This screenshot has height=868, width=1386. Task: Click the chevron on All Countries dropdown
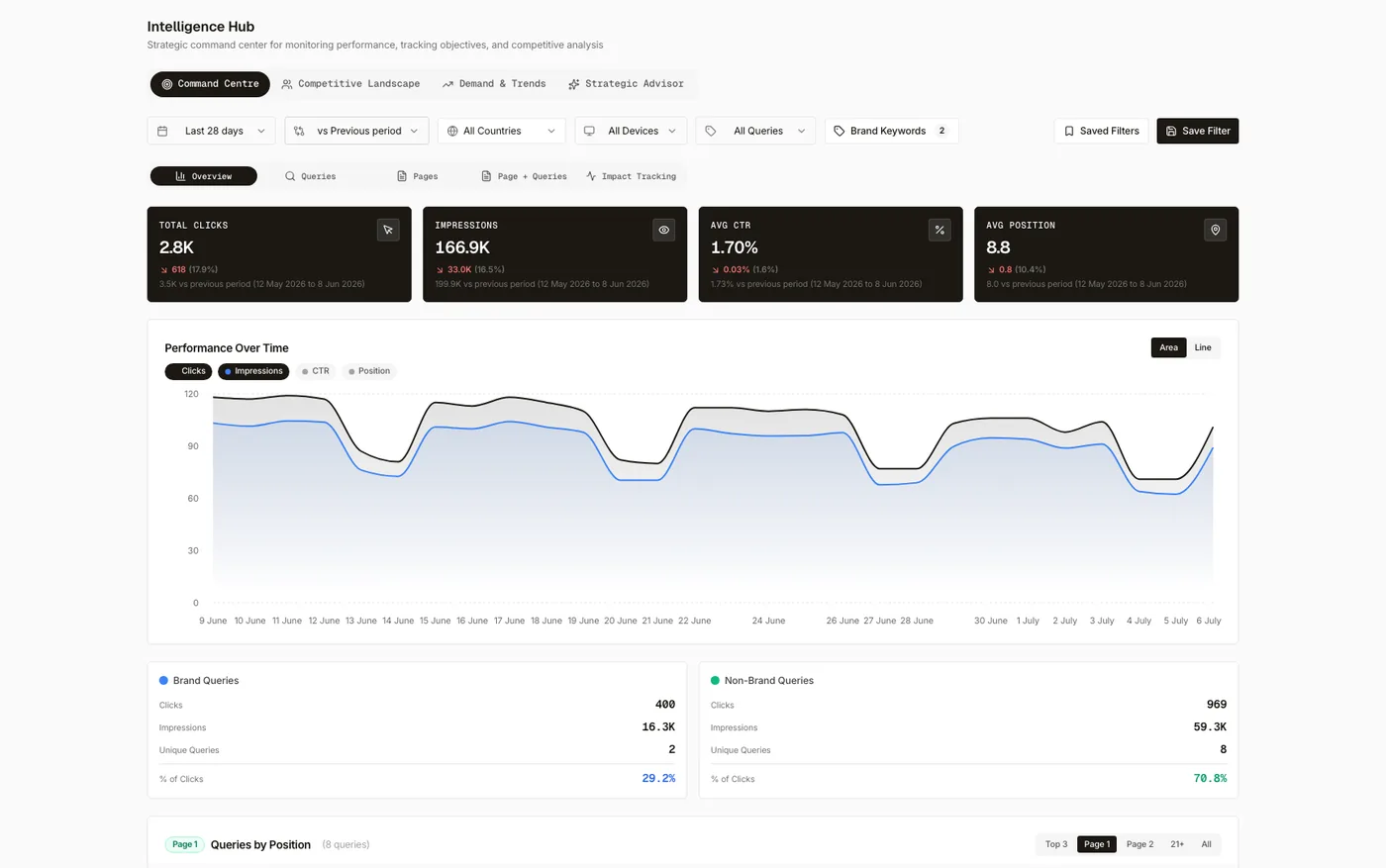551,131
